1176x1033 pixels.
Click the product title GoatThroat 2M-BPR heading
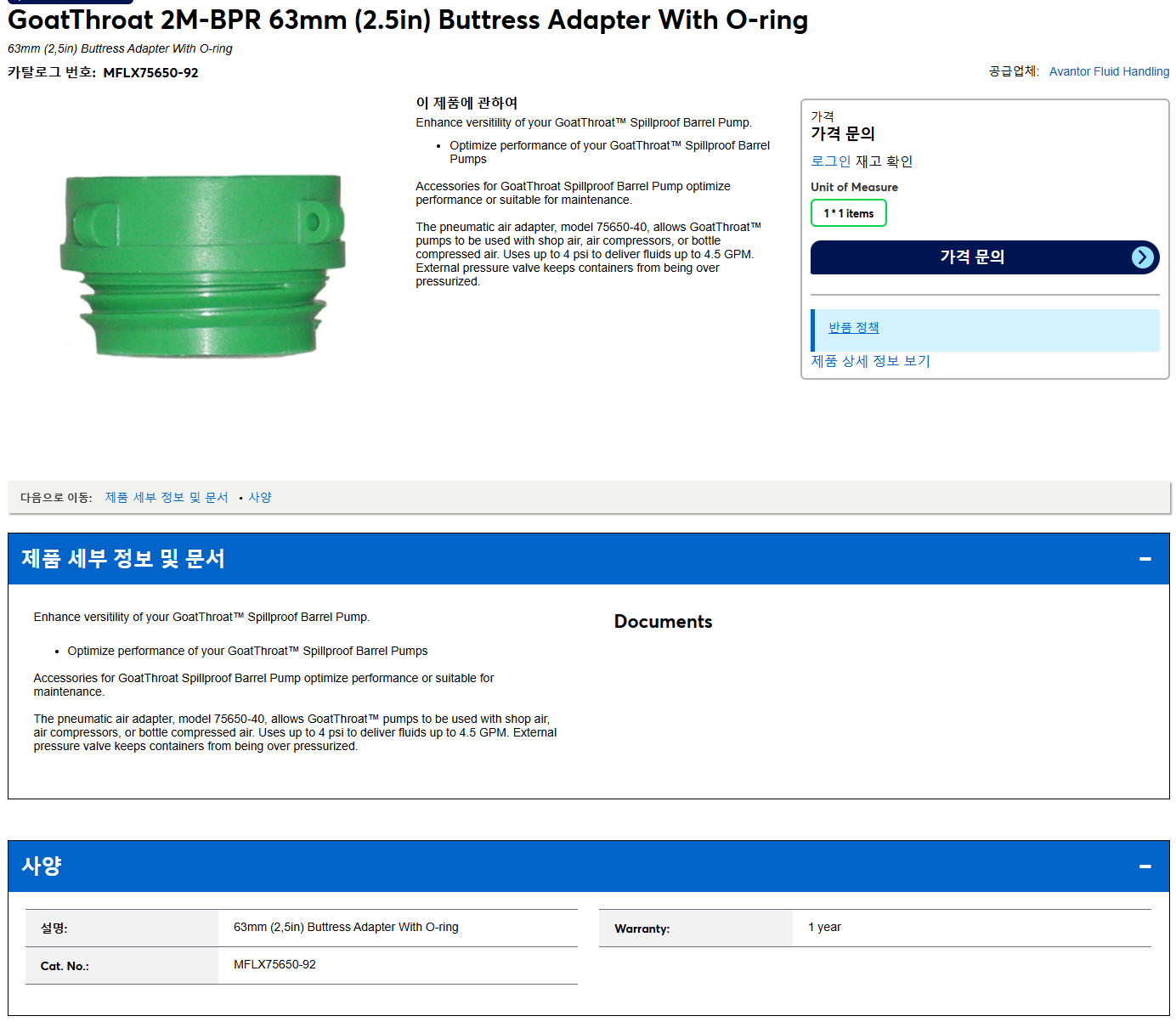[x=408, y=20]
